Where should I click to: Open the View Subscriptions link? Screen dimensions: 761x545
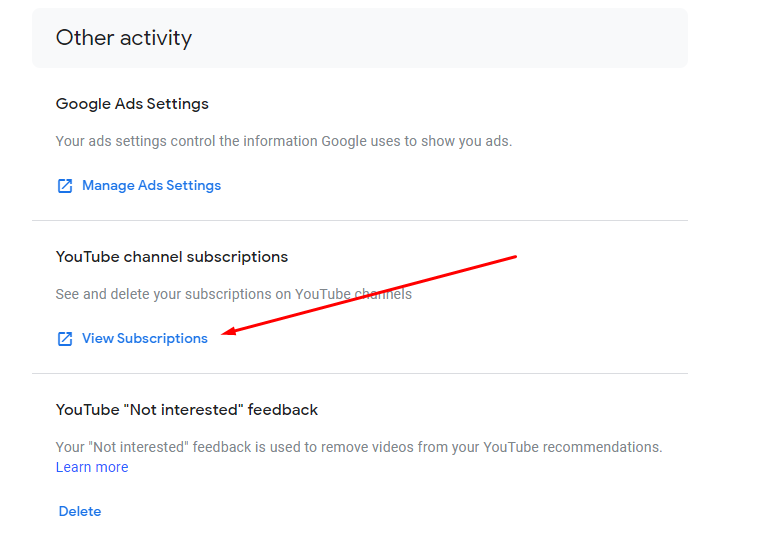(145, 338)
